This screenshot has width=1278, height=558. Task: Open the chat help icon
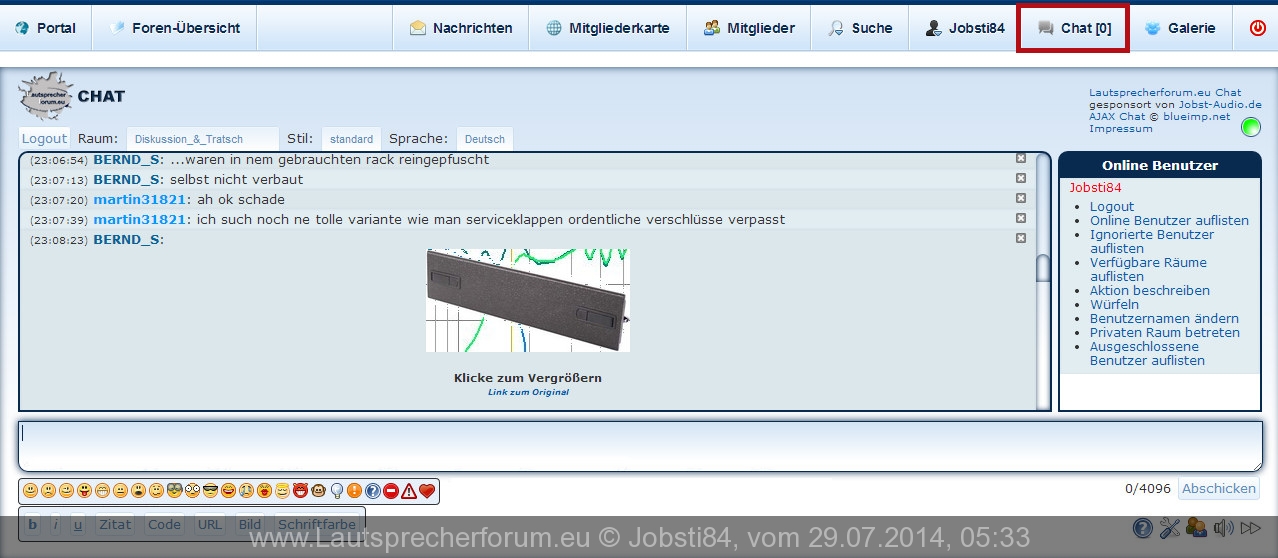coord(1143,528)
